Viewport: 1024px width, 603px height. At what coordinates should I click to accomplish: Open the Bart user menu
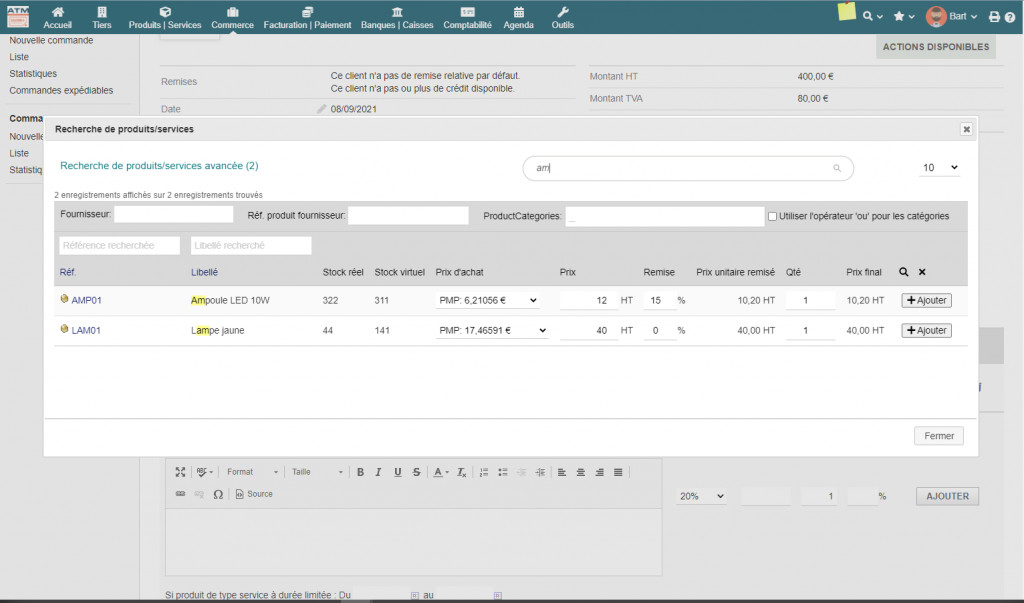click(950, 17)
